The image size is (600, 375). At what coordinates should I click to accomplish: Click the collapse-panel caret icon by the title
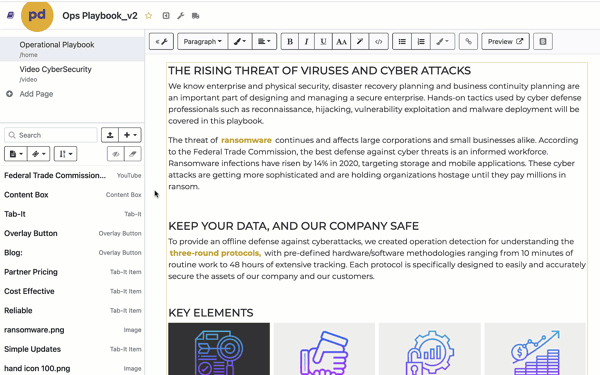[x=166, y=16]
